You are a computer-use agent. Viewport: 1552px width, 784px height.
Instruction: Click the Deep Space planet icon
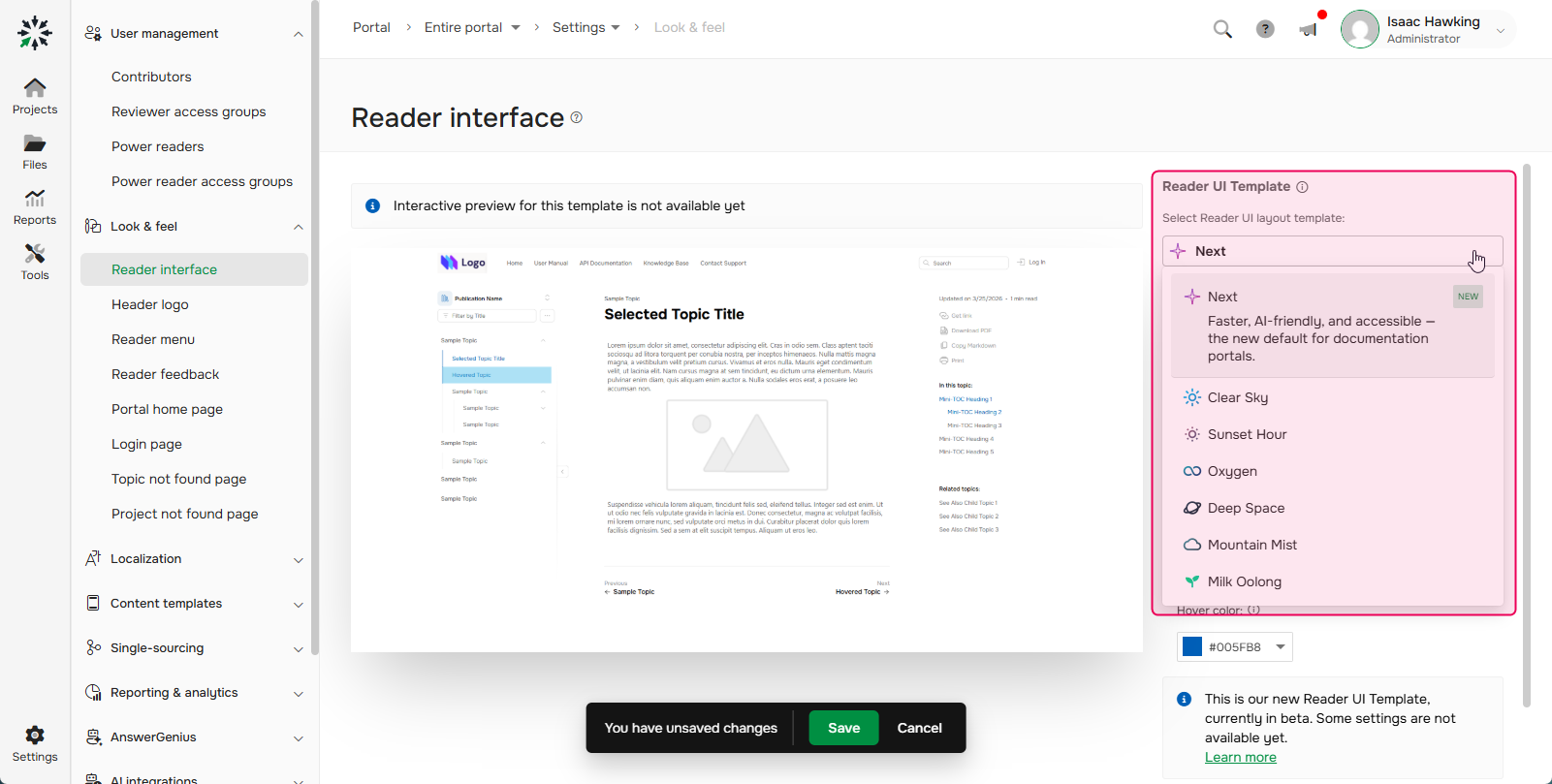coord(1192,508)
